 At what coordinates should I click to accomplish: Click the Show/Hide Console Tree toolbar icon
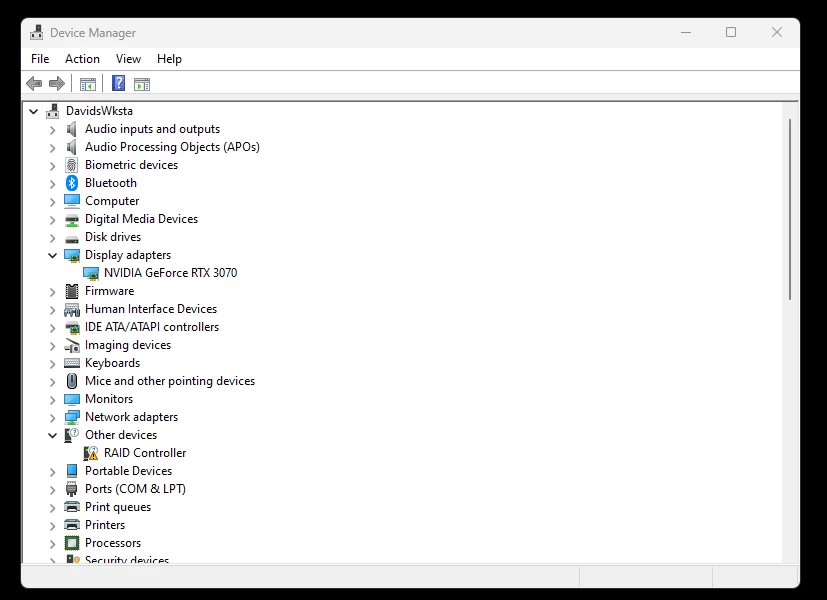pyautogui.click(x=88, y=84)
